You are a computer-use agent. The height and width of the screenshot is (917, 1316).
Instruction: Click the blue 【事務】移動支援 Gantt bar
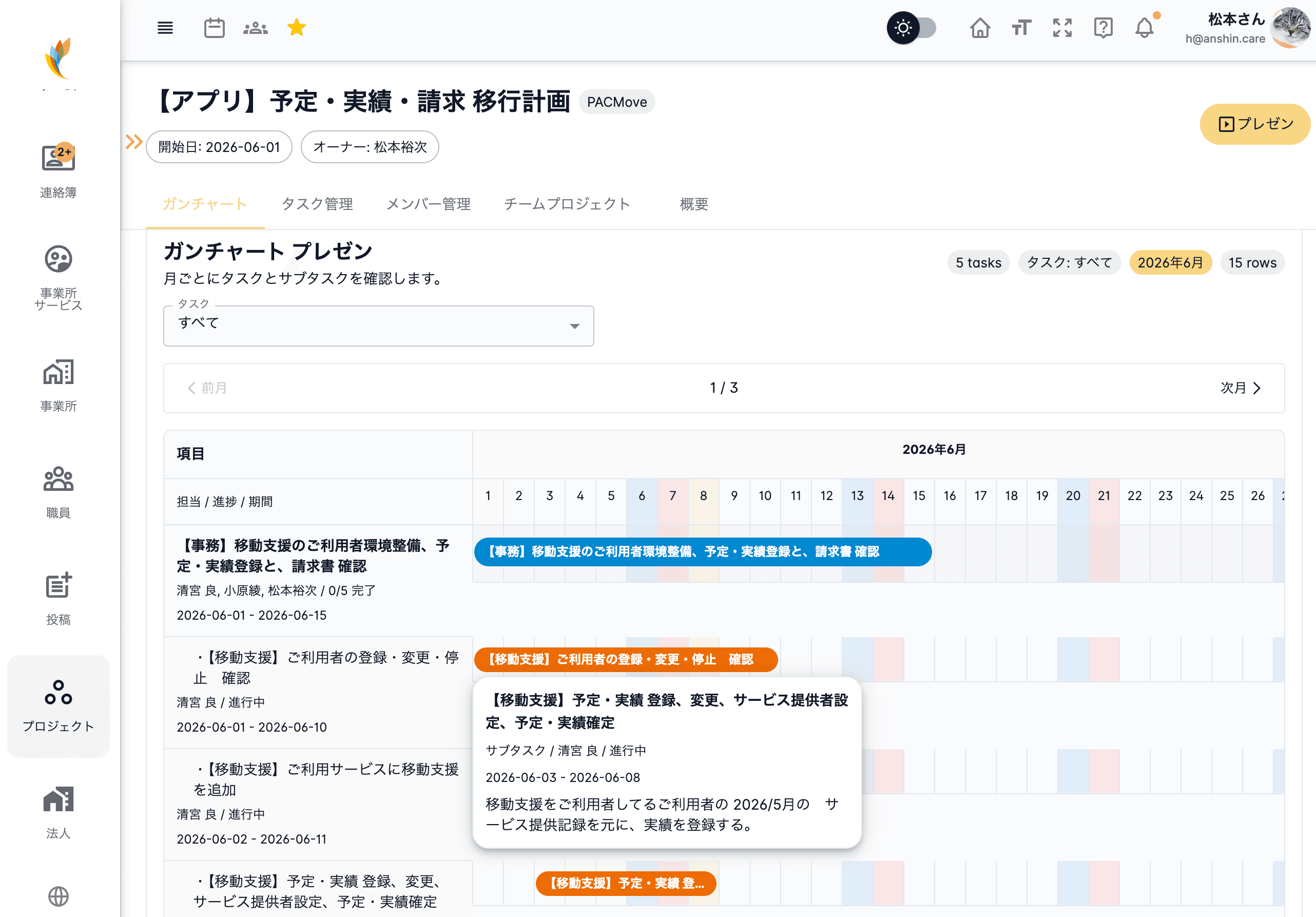click(x=703, y=552)
